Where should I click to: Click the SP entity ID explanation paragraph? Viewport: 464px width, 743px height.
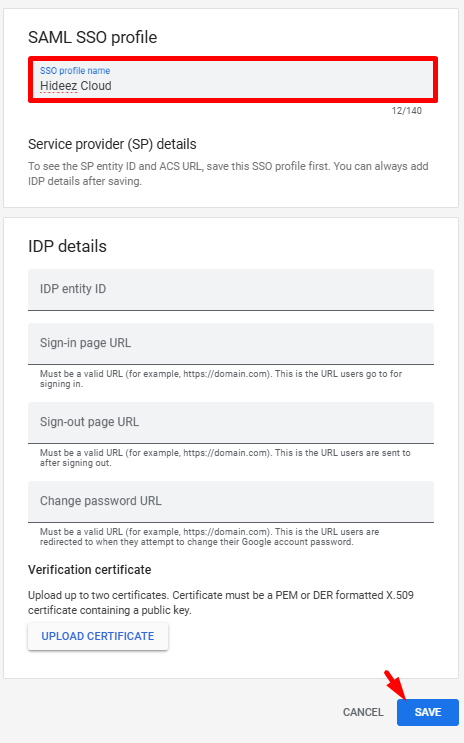point(228,173)
